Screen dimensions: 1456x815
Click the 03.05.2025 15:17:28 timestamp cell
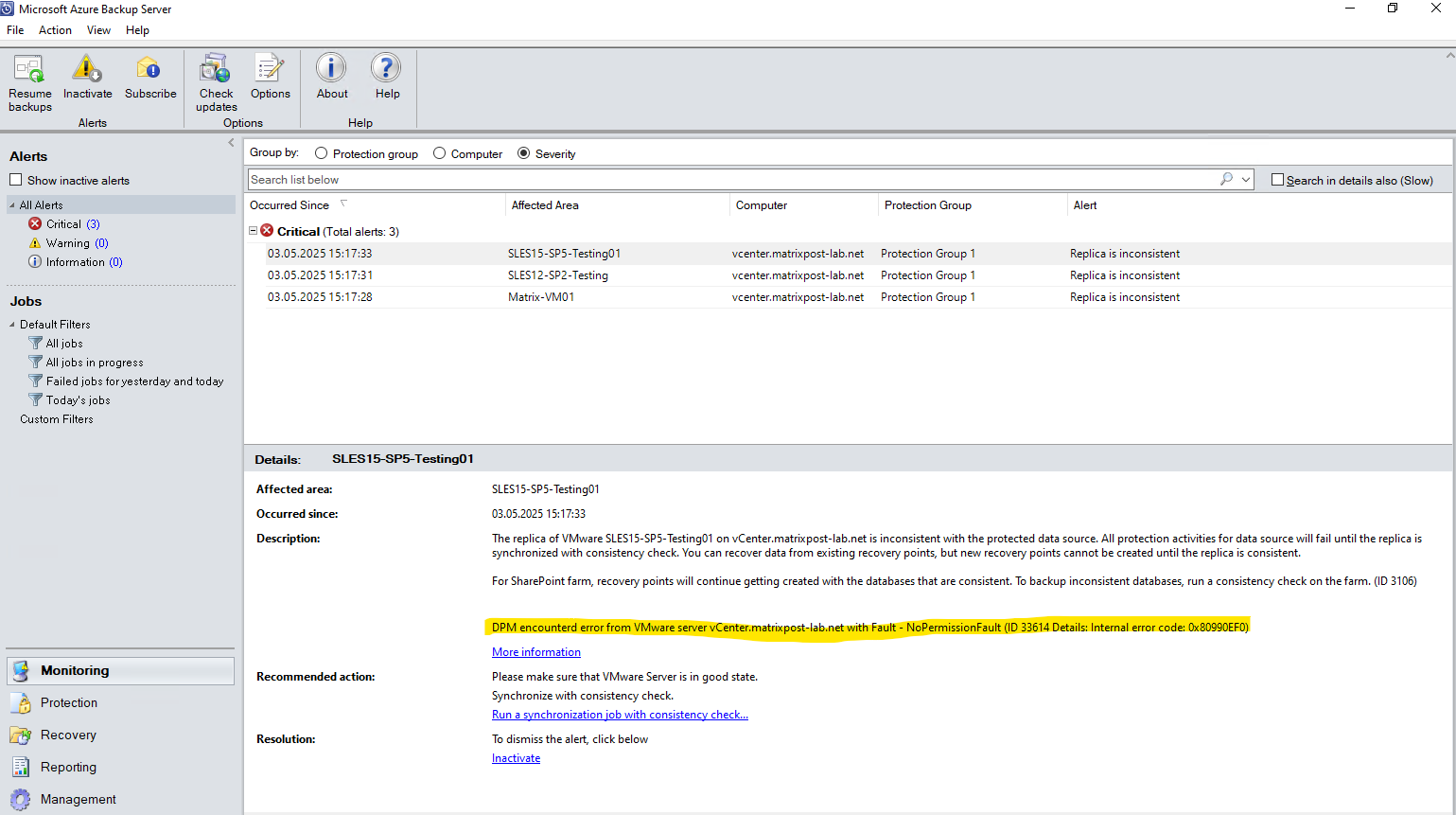320,297
